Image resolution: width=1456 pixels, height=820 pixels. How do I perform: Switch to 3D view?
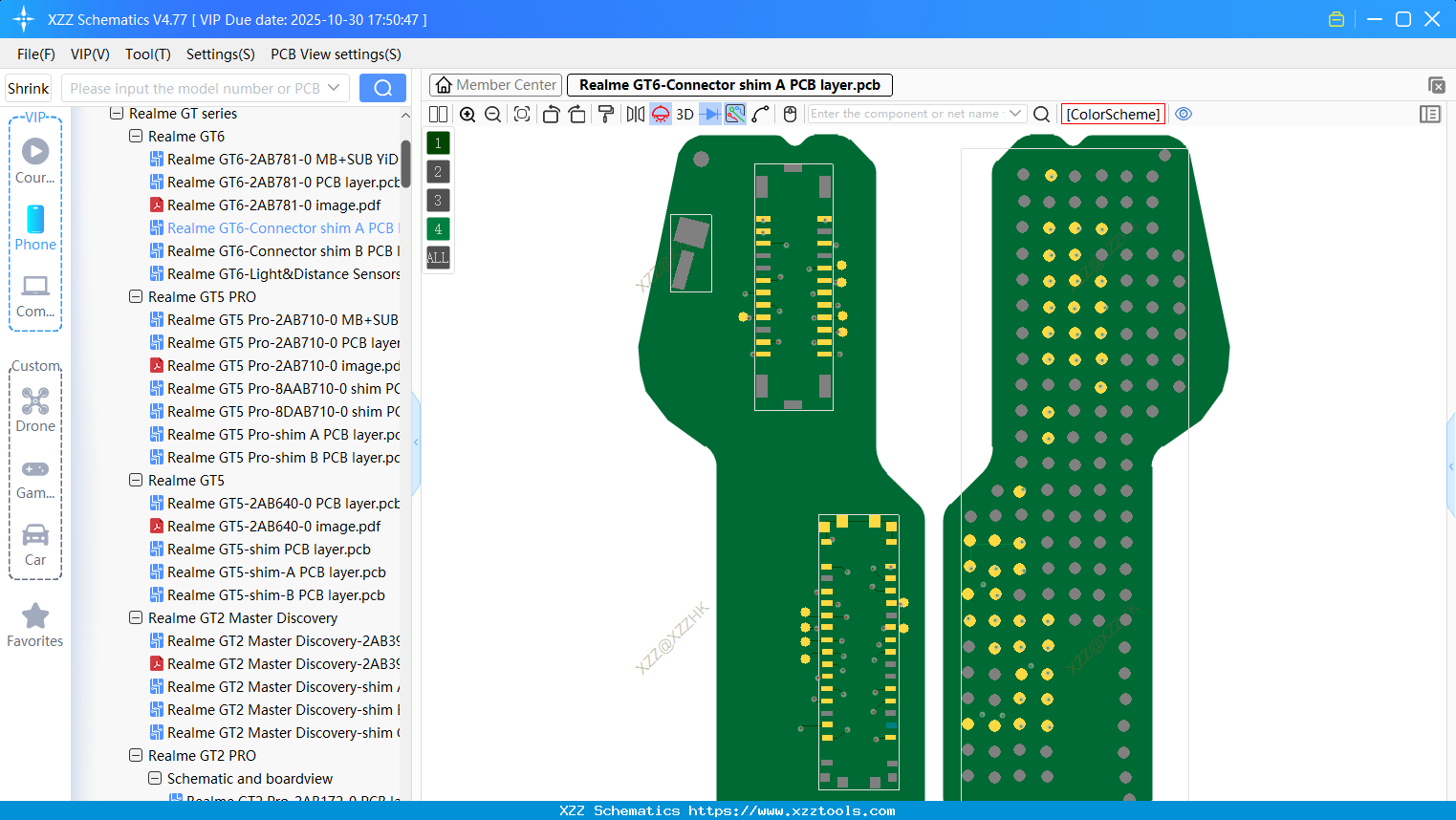[x=685, y=115]
